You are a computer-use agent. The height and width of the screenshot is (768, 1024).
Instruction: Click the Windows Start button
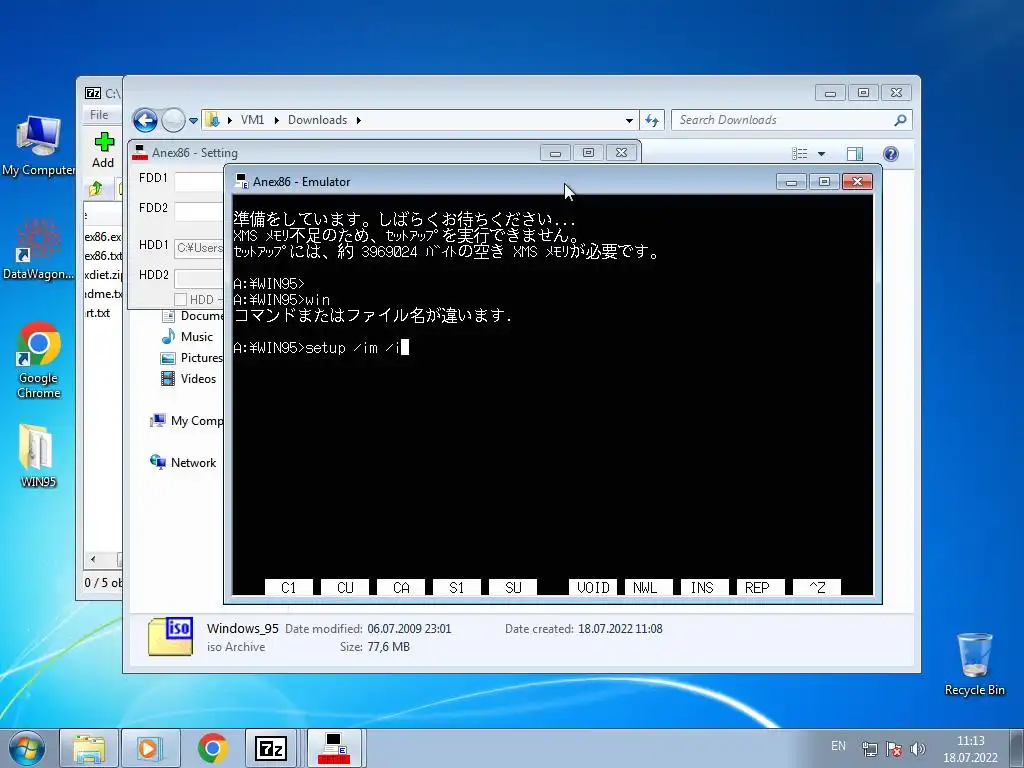click(27, 748)
